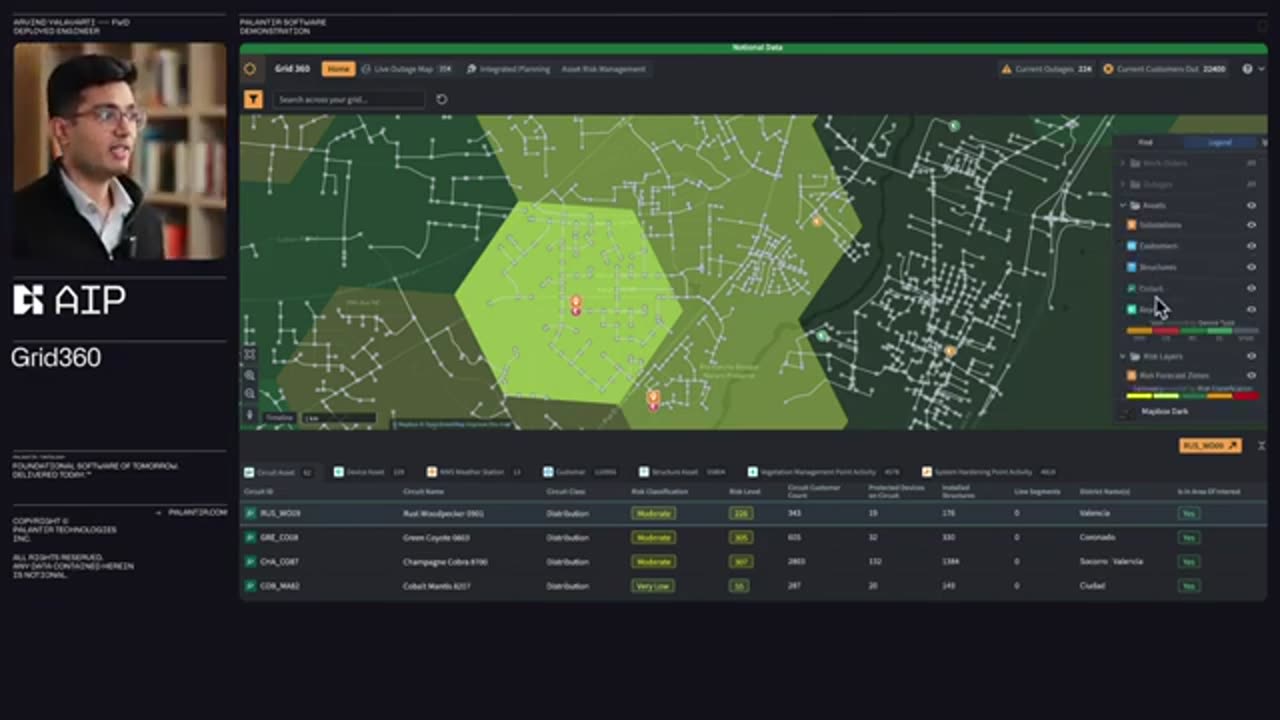Switch to the Home tab

pos(338,69)
